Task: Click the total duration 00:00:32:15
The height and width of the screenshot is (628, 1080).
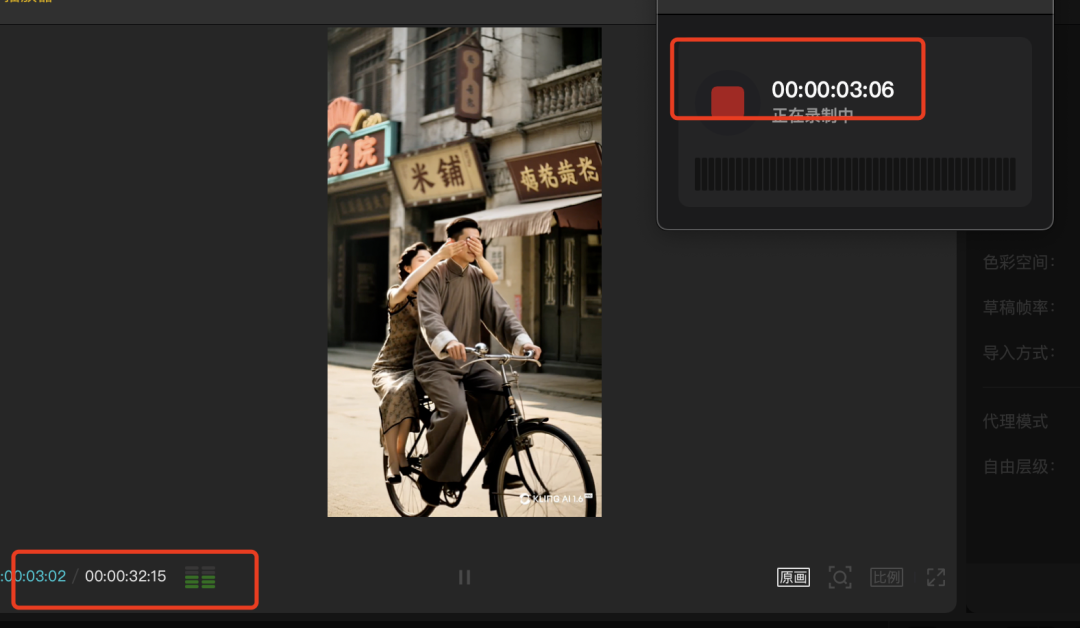Action: pos(125,576)
